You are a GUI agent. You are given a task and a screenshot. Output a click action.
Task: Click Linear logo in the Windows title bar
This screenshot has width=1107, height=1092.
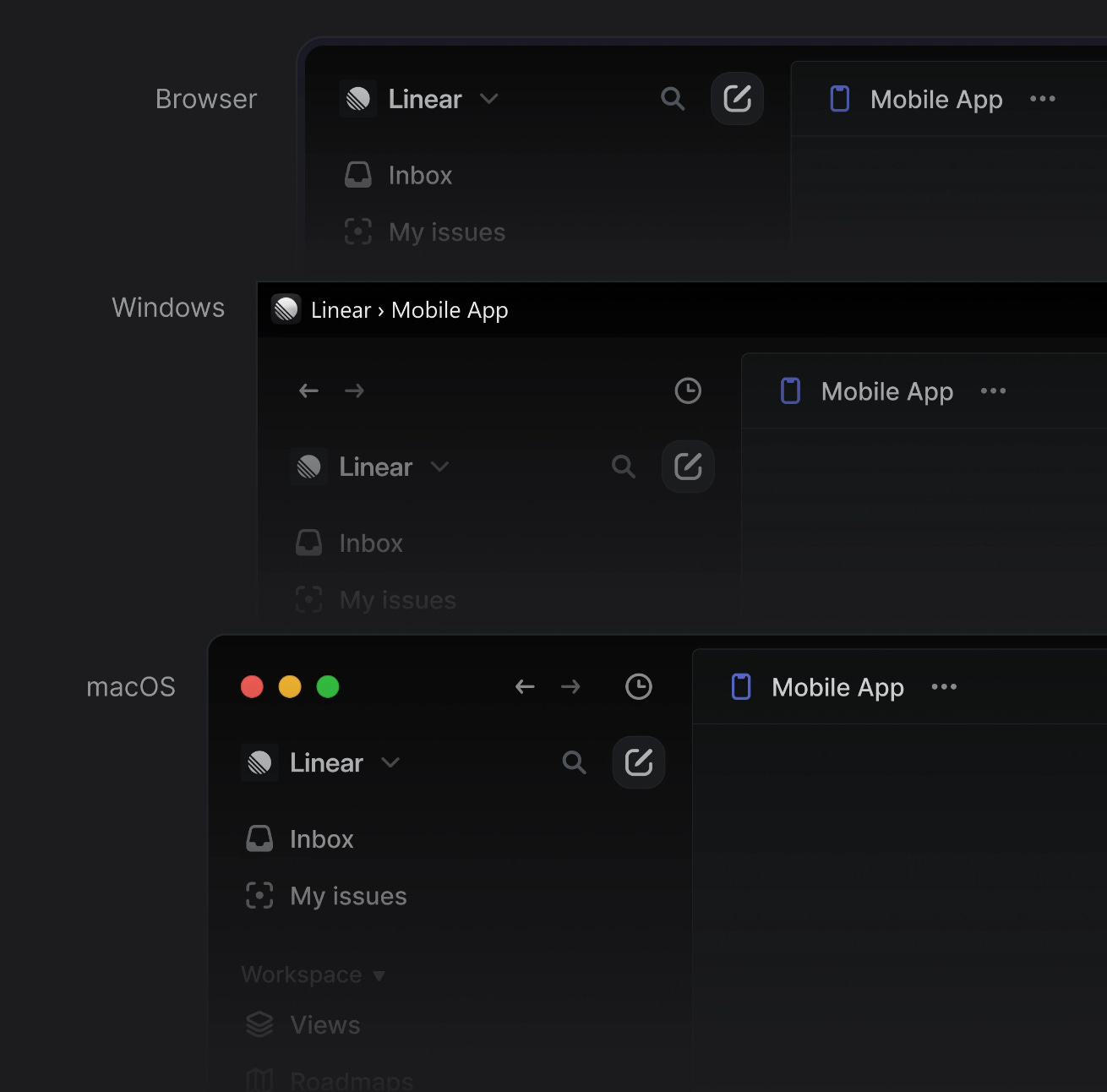click(x=286, y=309)
